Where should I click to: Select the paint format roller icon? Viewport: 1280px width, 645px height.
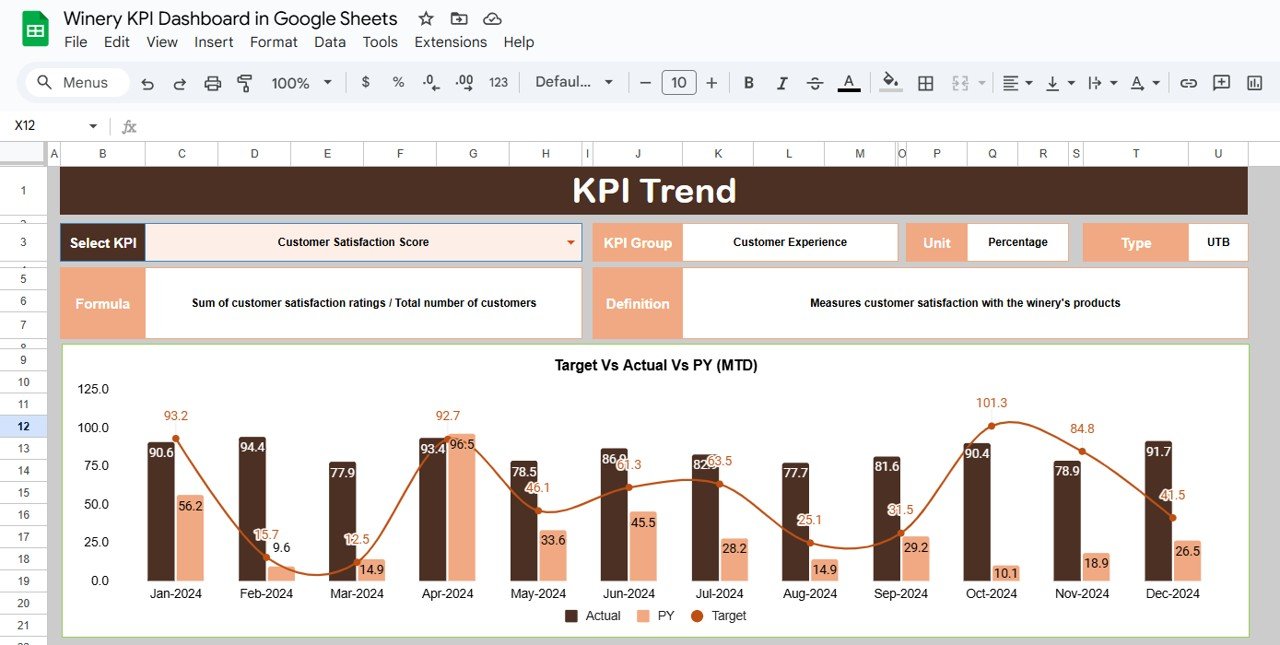click(x=244, y=83)
